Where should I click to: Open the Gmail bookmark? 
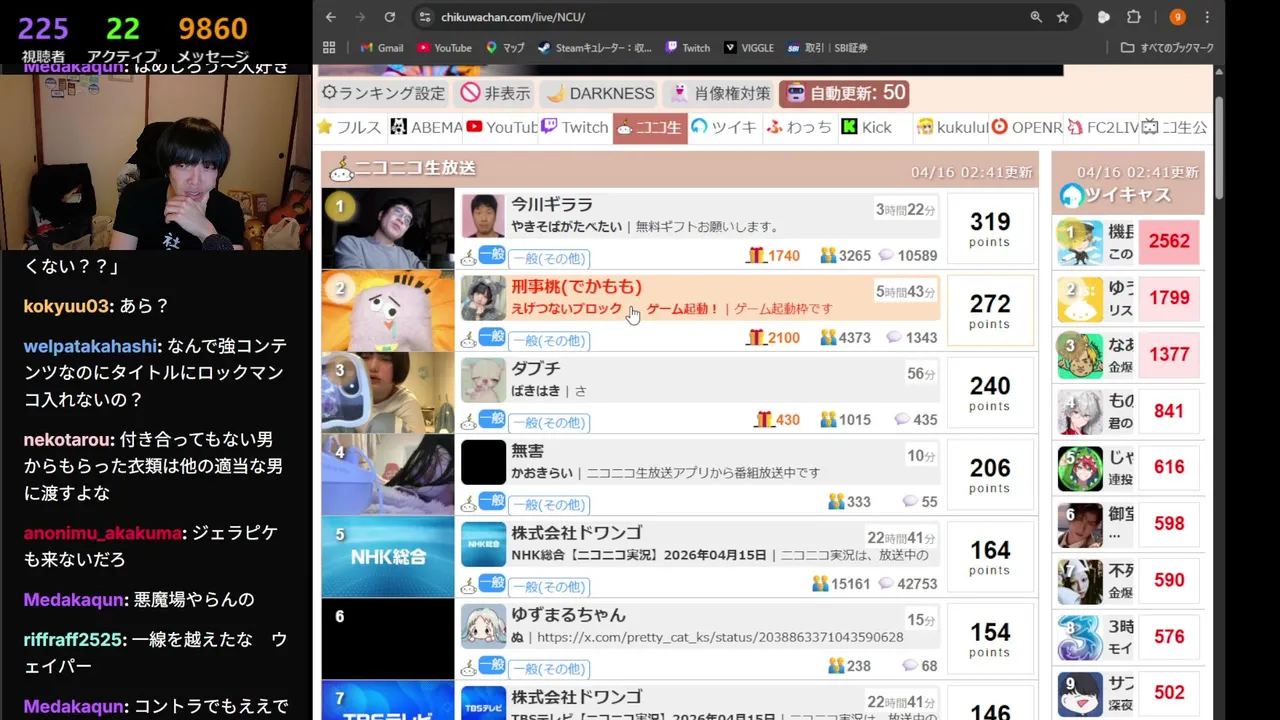coord(382,47)
